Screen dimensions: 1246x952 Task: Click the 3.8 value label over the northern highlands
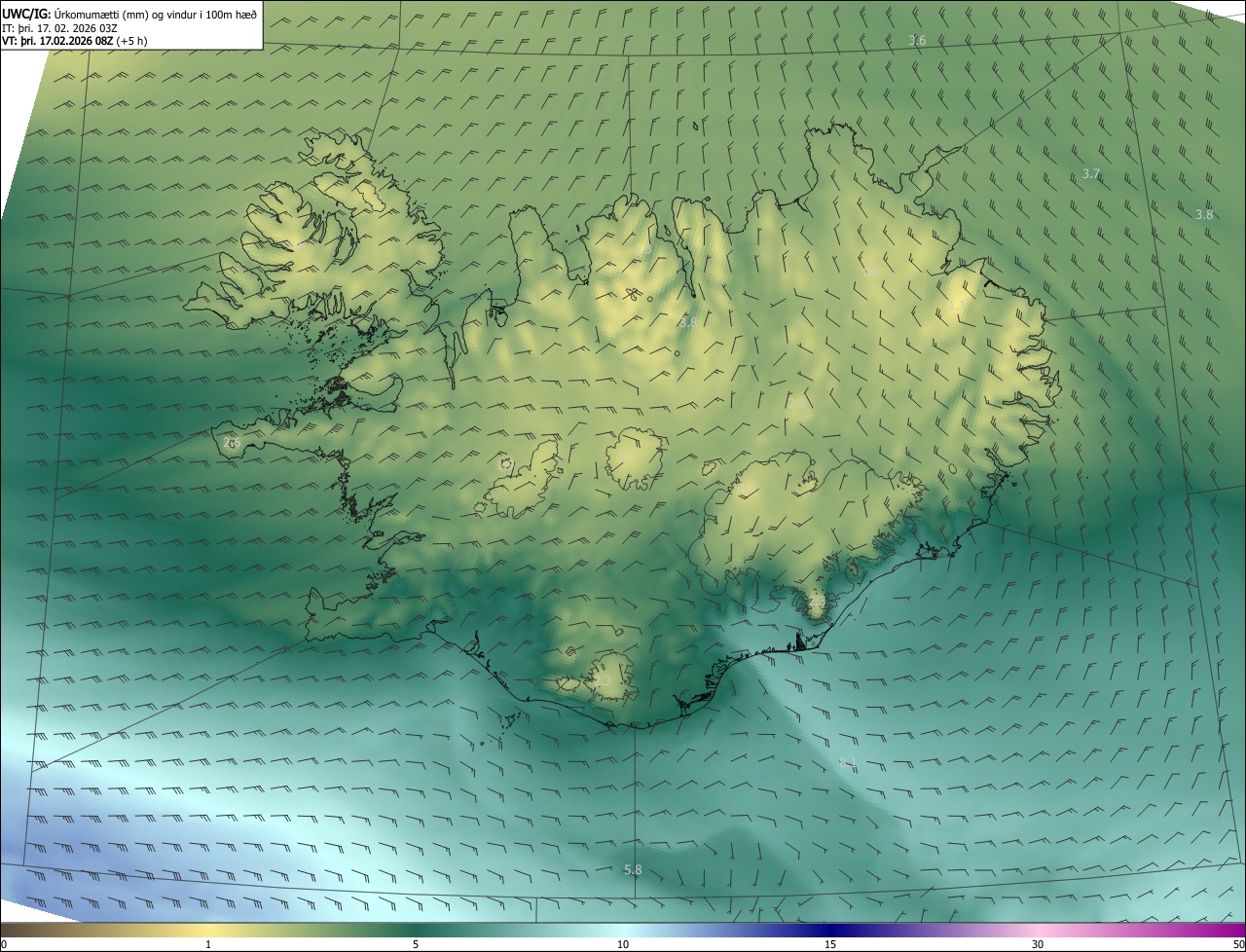(x=688, y=321)
